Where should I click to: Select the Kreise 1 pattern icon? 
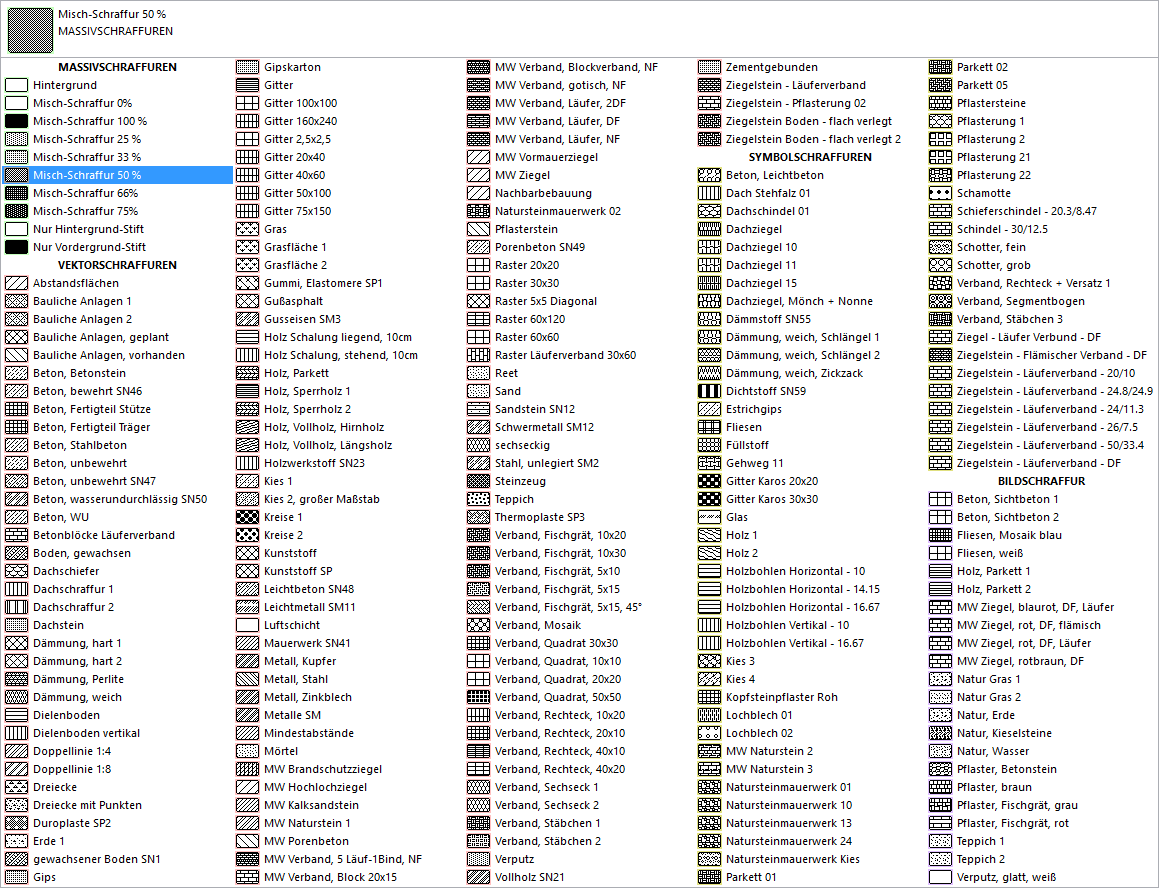tap(248, 518)
